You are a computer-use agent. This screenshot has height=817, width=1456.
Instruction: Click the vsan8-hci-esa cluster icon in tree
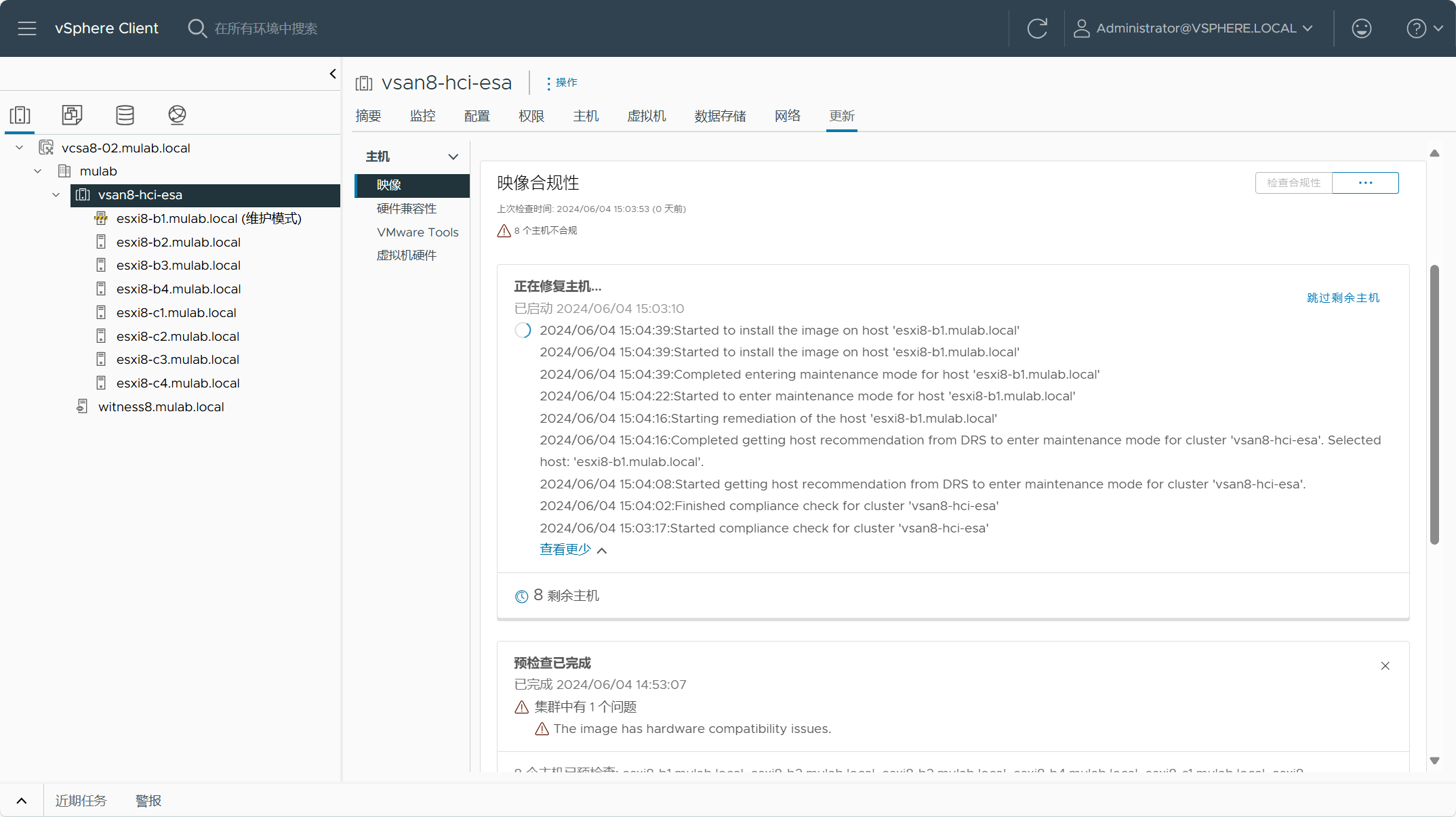[x=83, y=194]
